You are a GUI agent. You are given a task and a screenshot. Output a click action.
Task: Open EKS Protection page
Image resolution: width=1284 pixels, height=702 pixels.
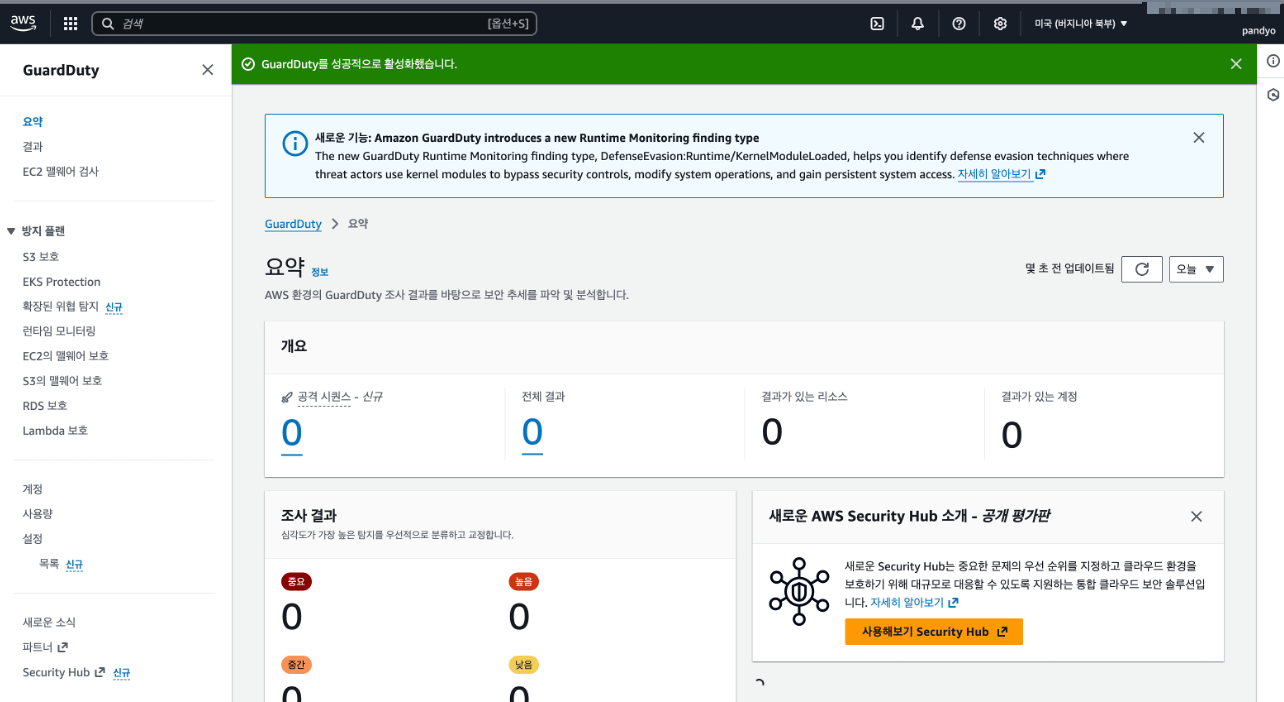(62, 282)
